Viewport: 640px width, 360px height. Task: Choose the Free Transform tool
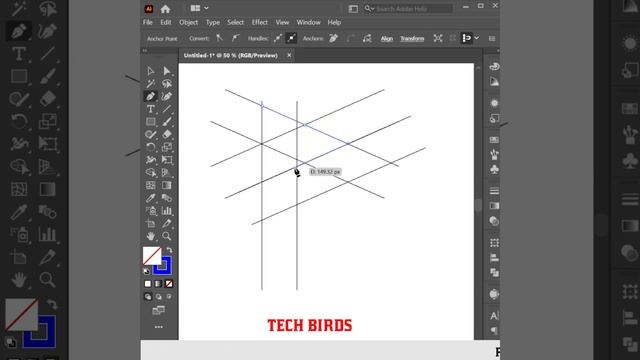pyautogui.click(x=167, y=160)
